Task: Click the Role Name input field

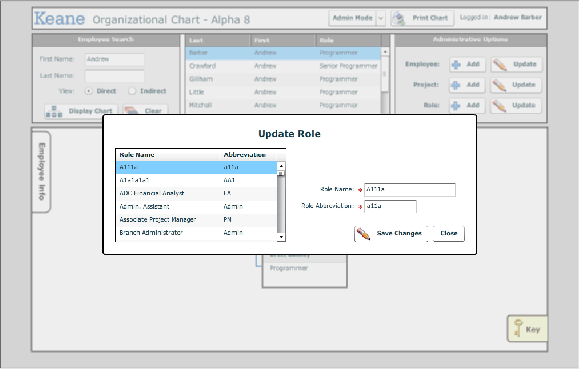Action: click(x=410, y=190)
